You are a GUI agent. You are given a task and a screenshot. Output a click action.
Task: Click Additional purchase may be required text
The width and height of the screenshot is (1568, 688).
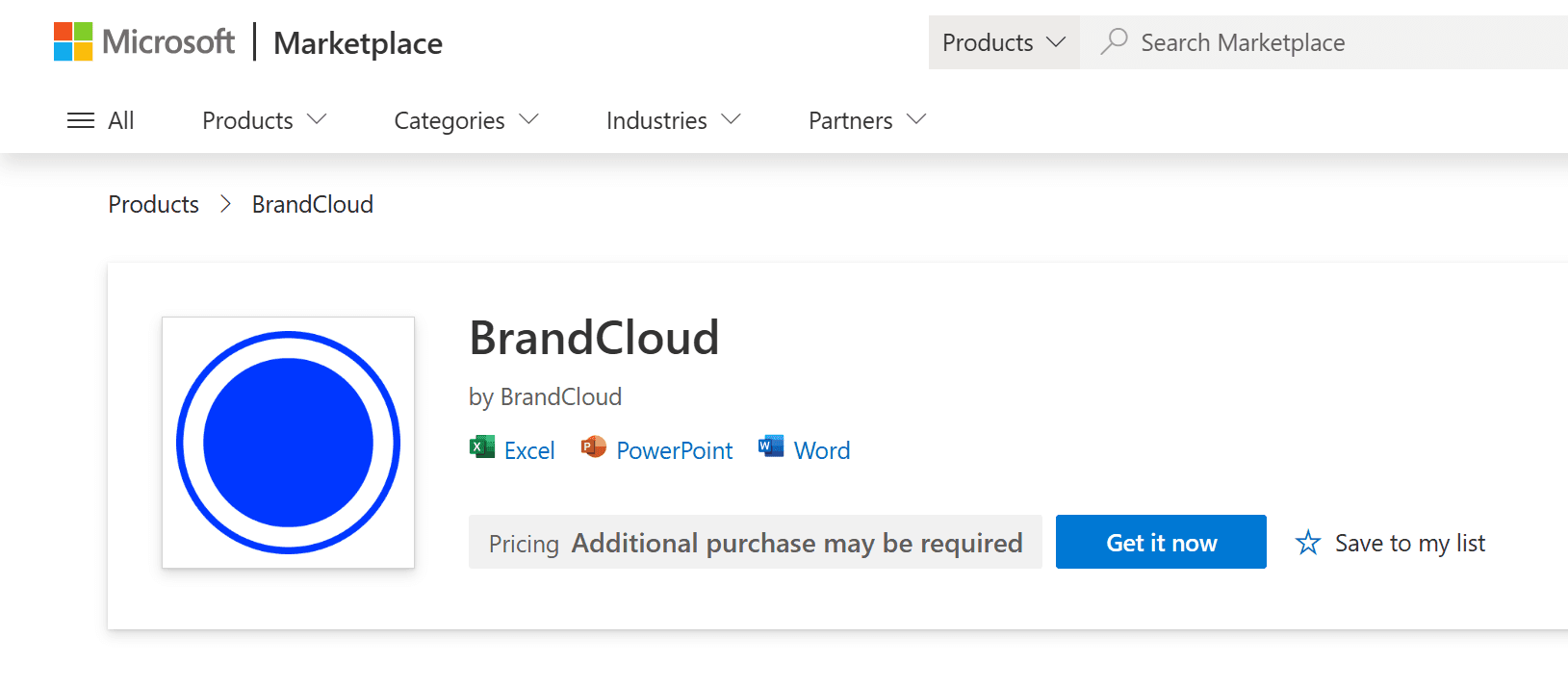[797, 544]
